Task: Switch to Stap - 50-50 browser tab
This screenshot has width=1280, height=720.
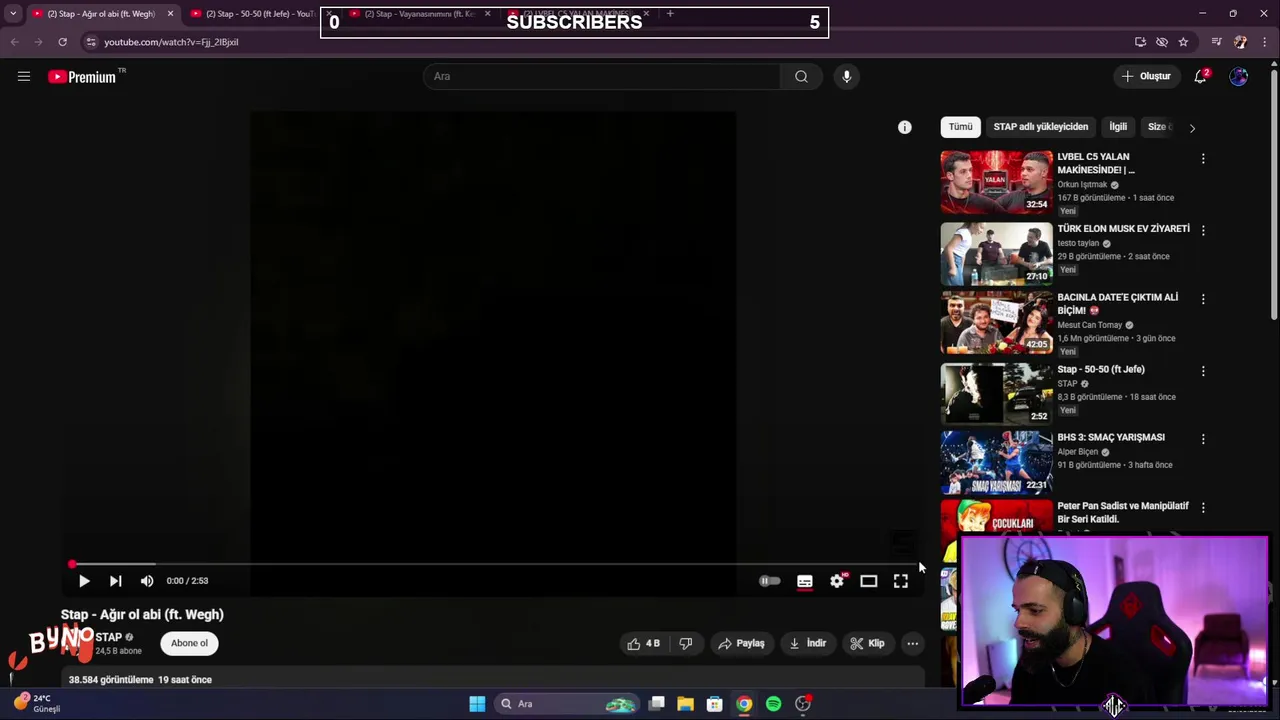Action: pos(258,14)
